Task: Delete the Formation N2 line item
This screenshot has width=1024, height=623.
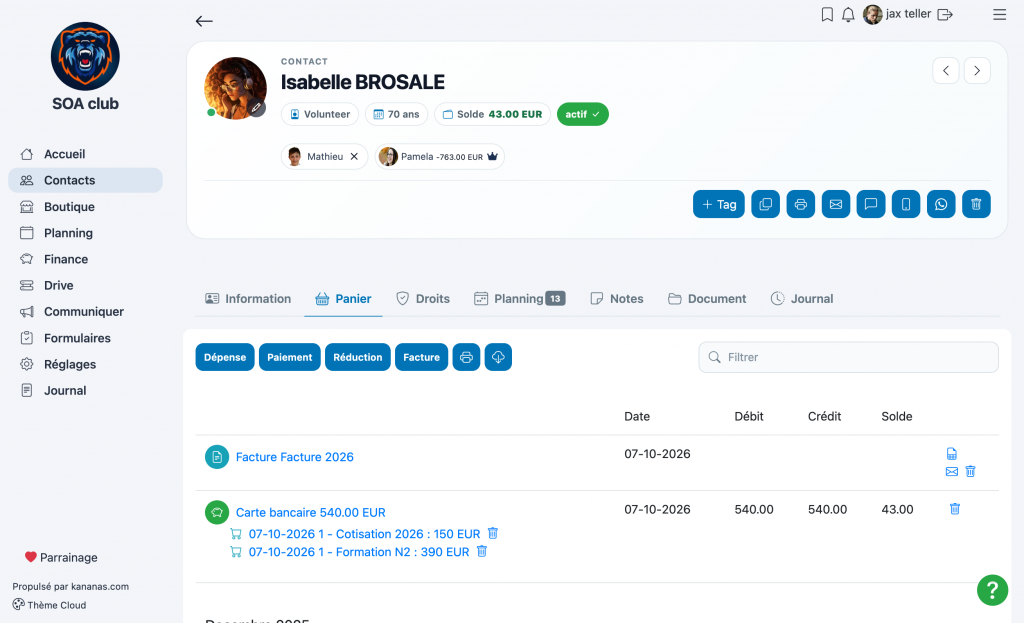Action: [482, 551]
